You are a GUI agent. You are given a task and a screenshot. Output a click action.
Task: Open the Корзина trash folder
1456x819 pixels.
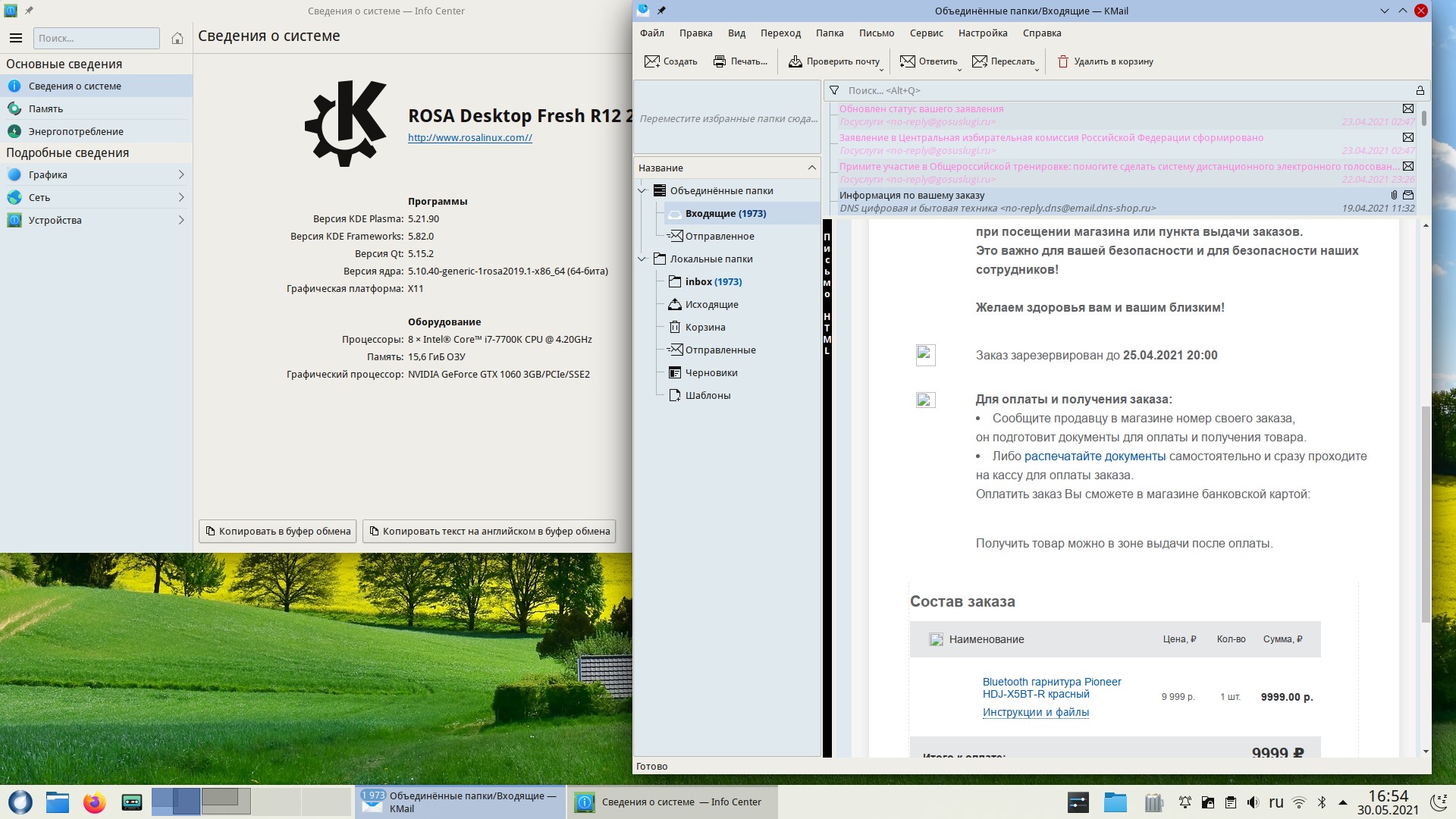click(x=704, y=327)
